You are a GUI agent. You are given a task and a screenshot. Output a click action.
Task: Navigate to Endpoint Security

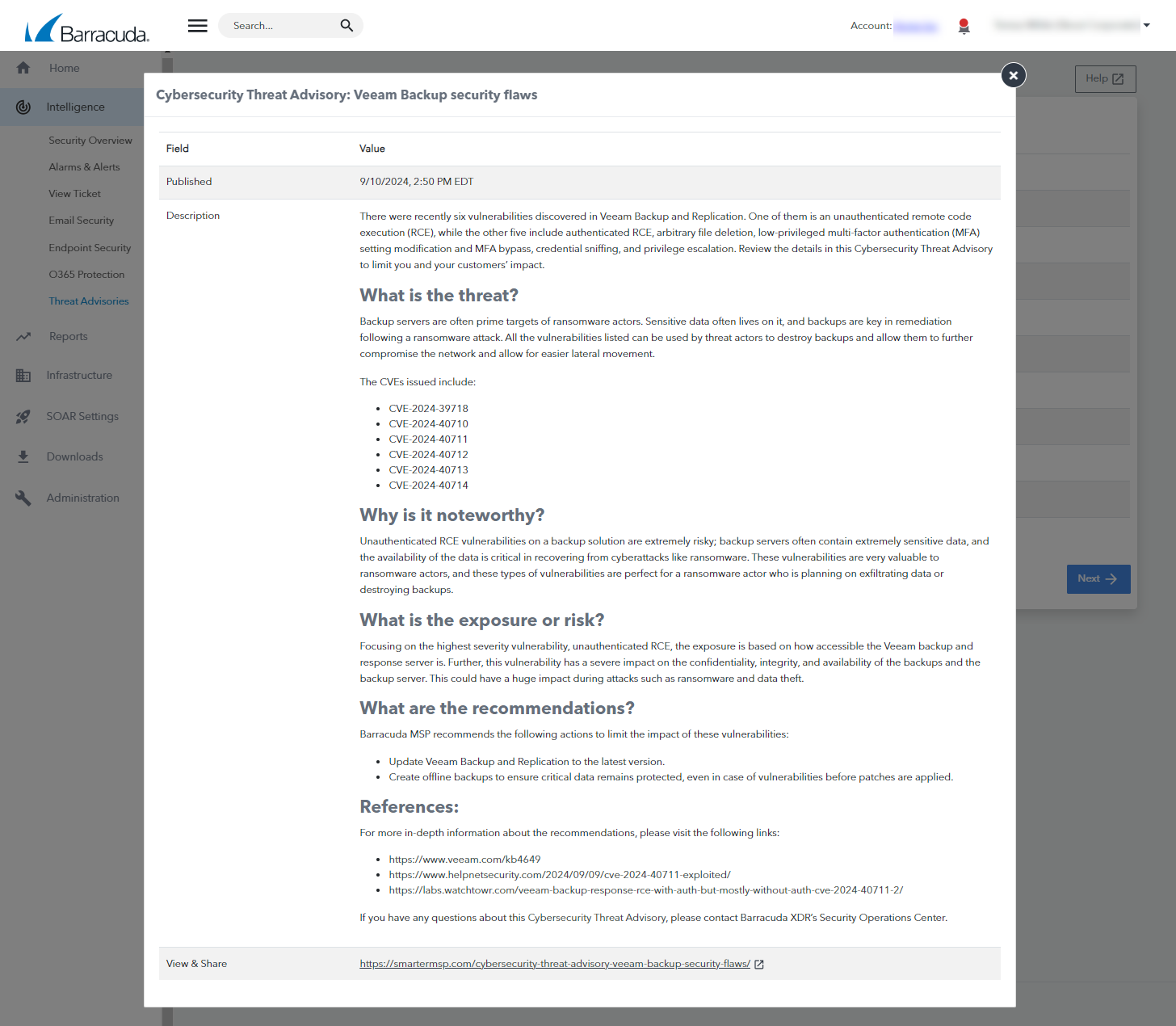[90, 248]
